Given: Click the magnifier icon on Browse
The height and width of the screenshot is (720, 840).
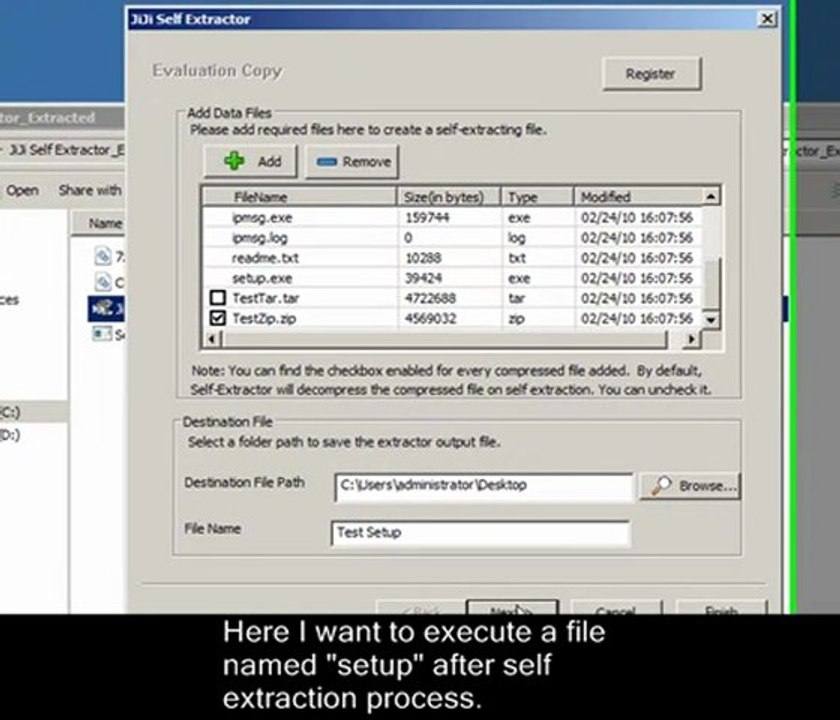Looking at the screenshot, I should coord(661,485).
